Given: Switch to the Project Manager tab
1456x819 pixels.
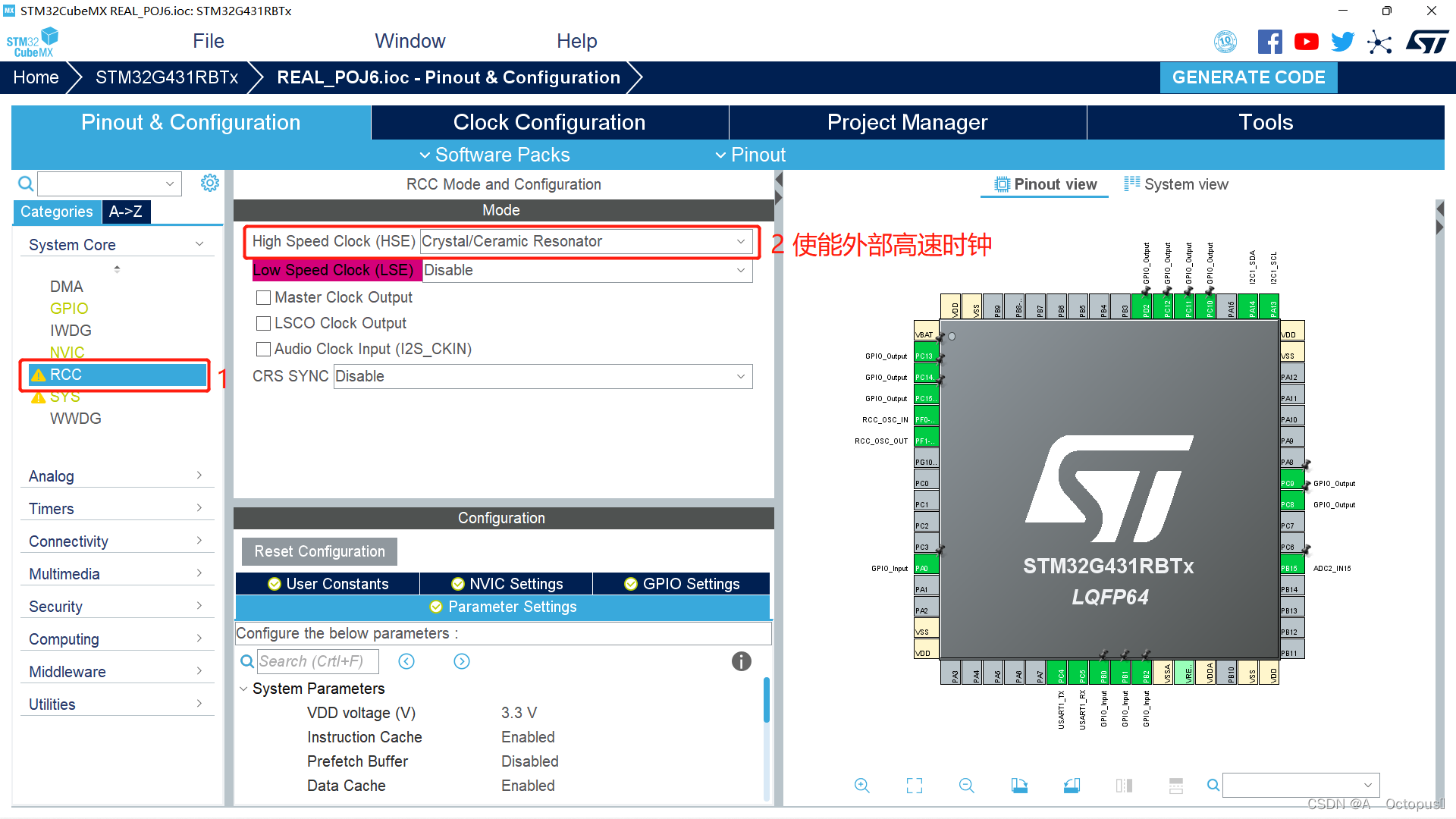Looking at the screenshot, I should point(908,122).
